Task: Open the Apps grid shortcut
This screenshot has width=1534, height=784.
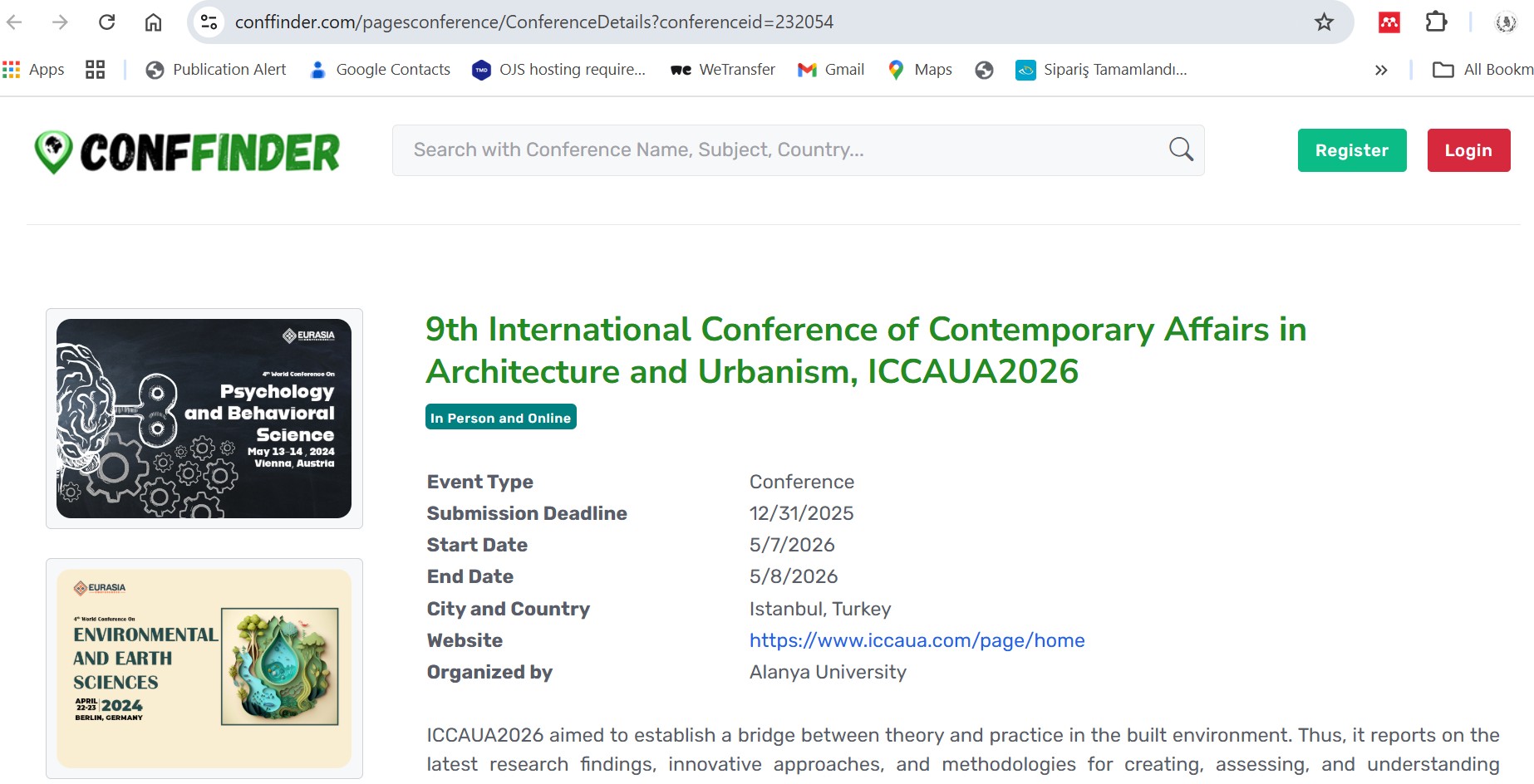Action: click(34, 70)
